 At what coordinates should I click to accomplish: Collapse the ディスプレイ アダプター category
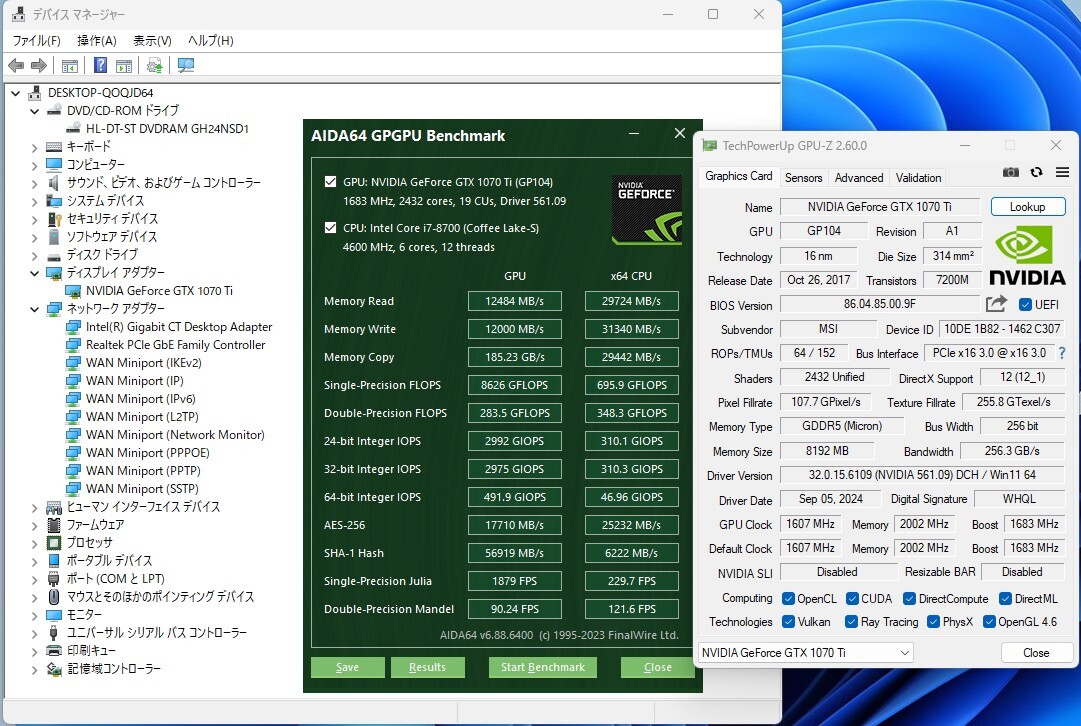pos(34,273)
